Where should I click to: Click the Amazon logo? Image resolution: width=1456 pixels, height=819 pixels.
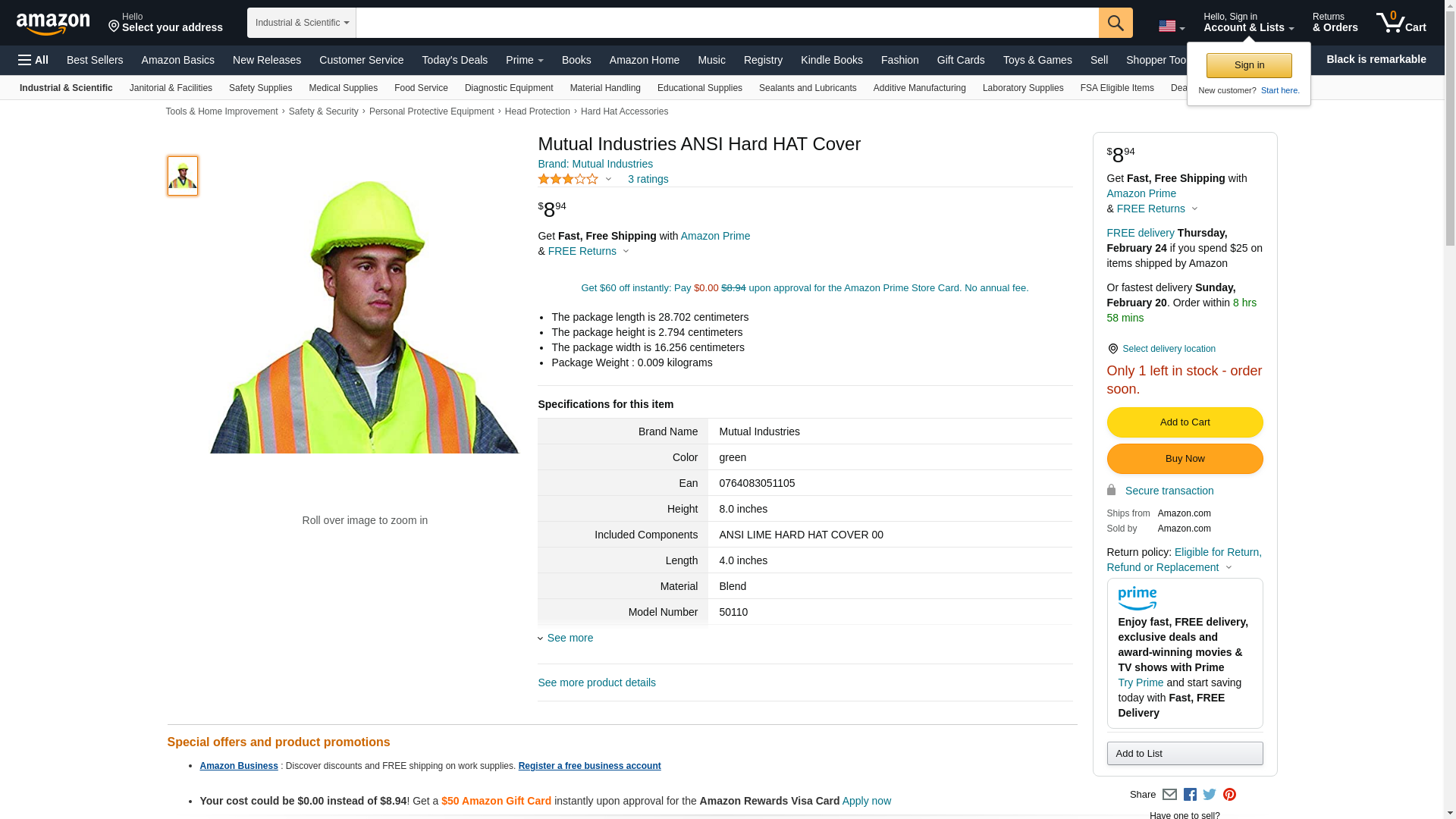[x=53, y=24]
